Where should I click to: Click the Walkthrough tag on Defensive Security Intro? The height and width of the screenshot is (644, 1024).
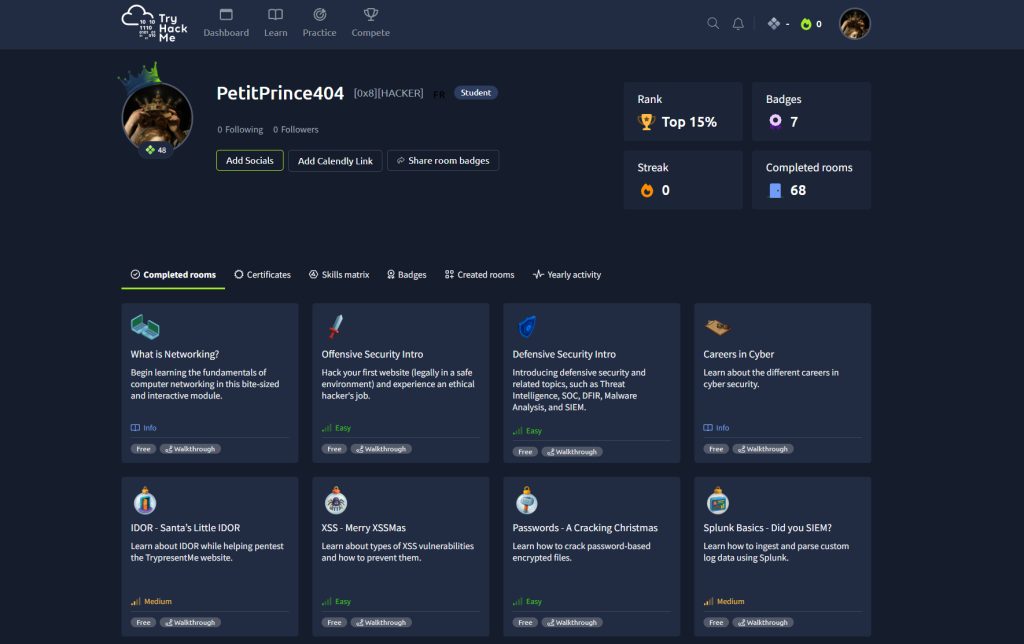click(x=572, y=452)
